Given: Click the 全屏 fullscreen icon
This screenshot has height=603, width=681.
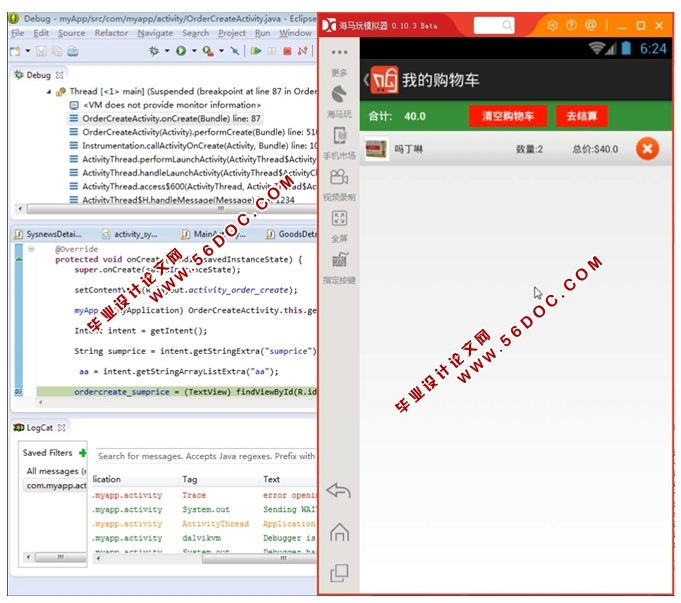Looking at the screenshot, I should 339,218.
